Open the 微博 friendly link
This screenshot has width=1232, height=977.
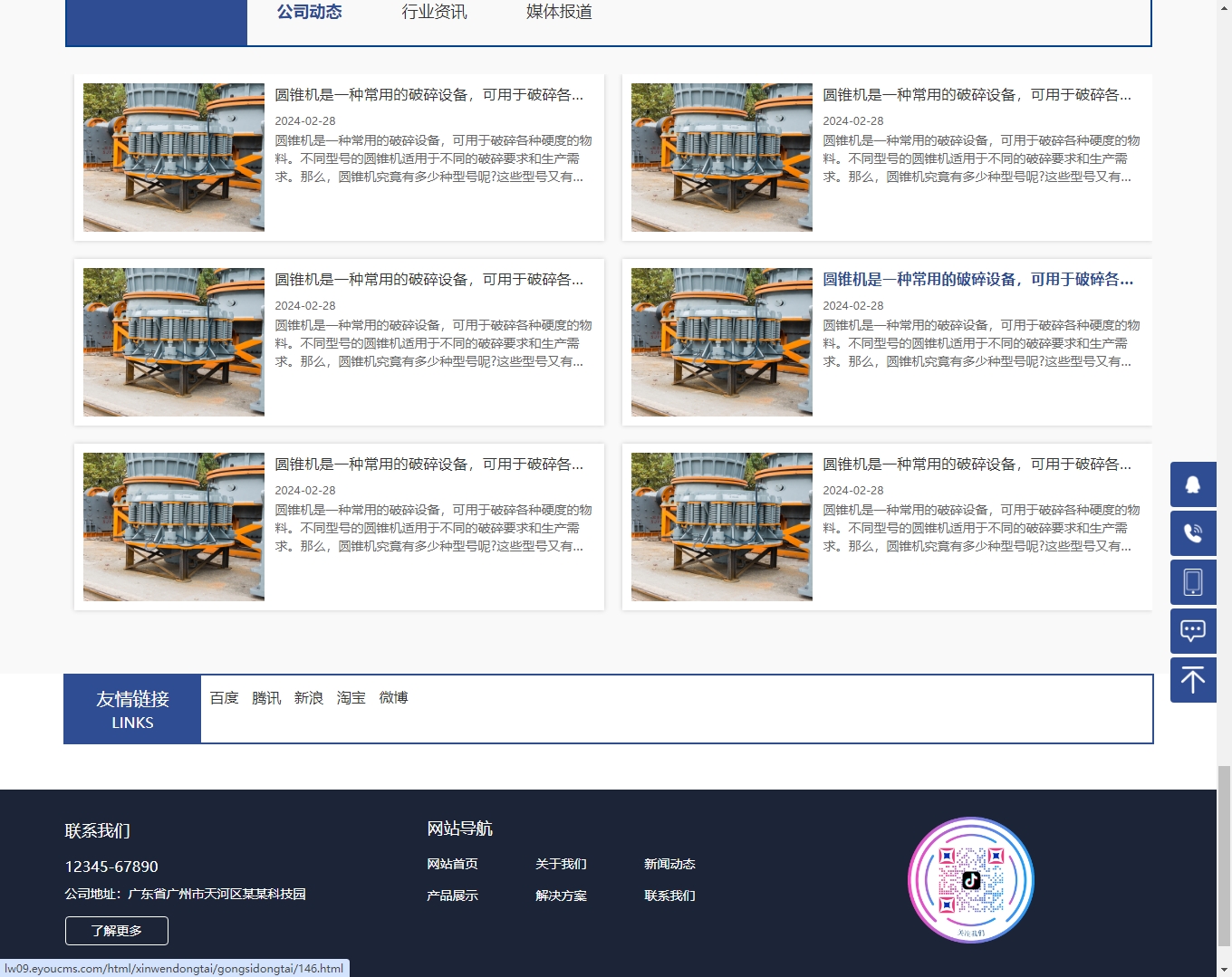(393, 698)
